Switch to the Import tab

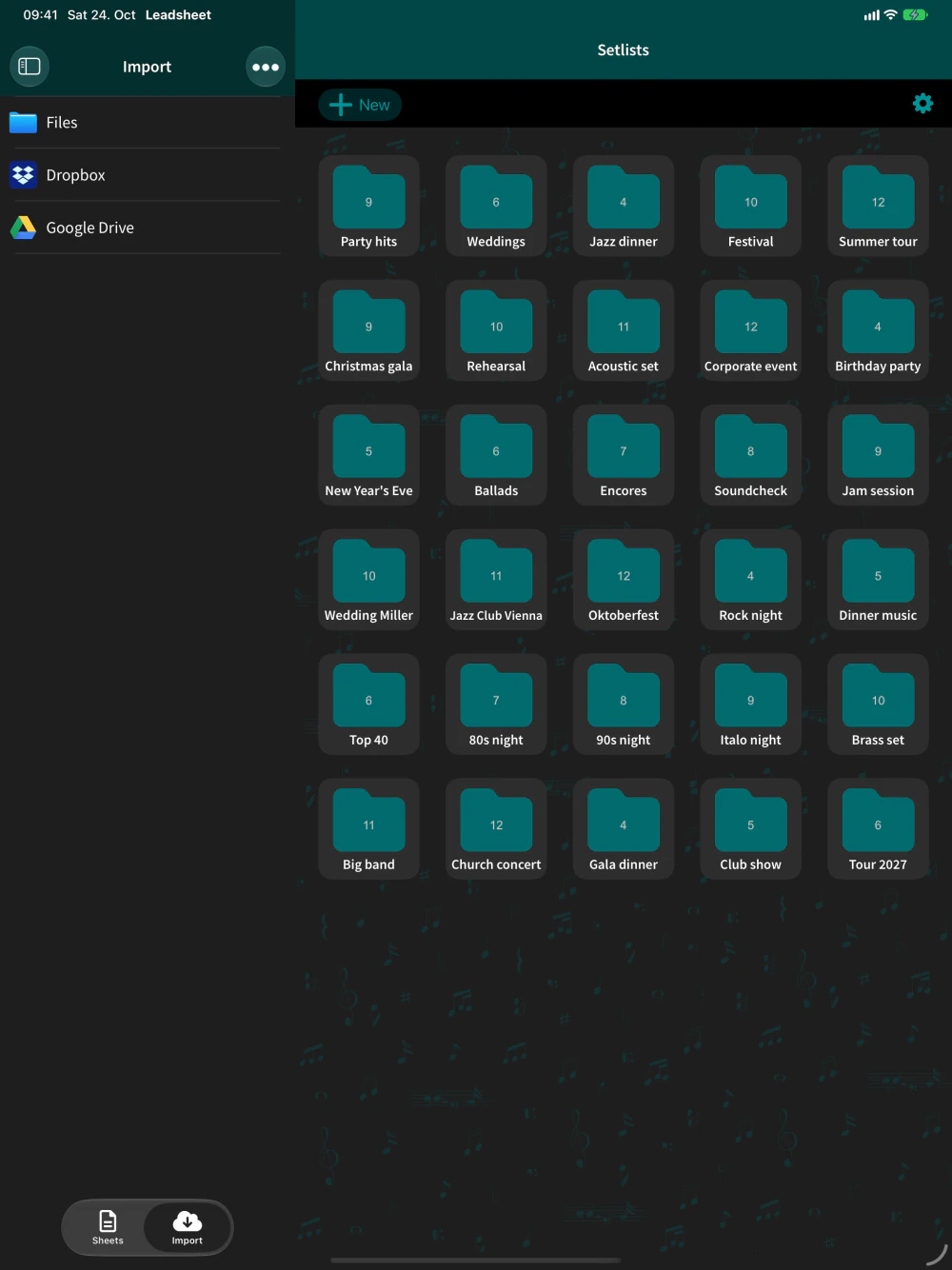pos(188,1227)
